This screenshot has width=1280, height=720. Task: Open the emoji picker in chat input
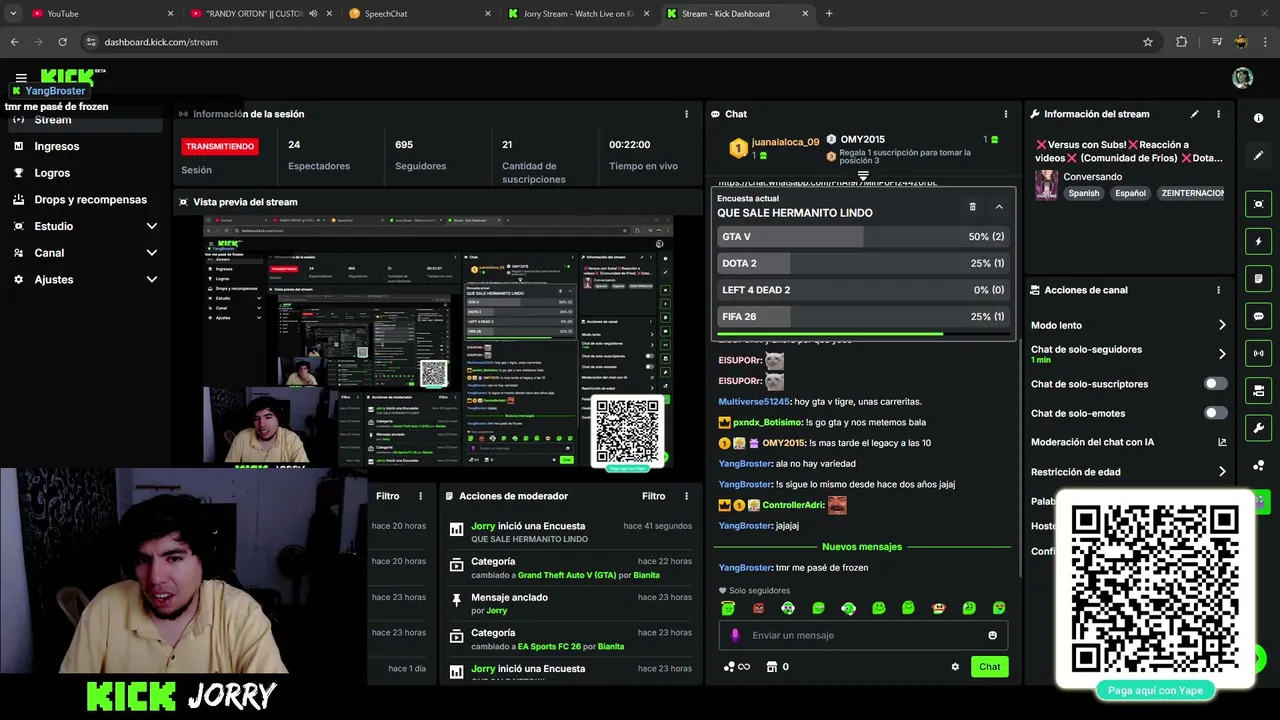[x=992, y=635]
